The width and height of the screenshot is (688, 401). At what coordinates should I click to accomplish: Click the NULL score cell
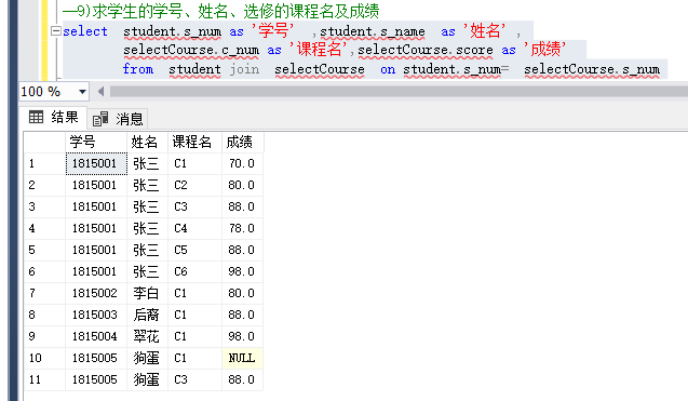tap(243, 358)
